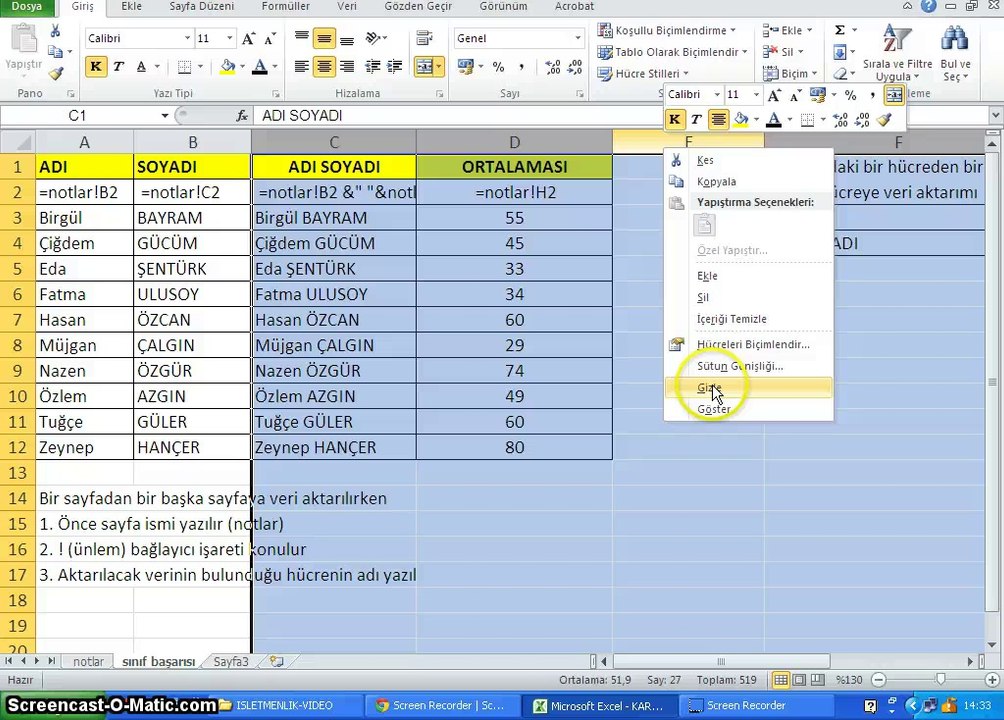The height and width of the screenshot is (720, 1004).
Task: Switch to the Sayfa Düzeni ribbon tab
Action: coord(202,6)
